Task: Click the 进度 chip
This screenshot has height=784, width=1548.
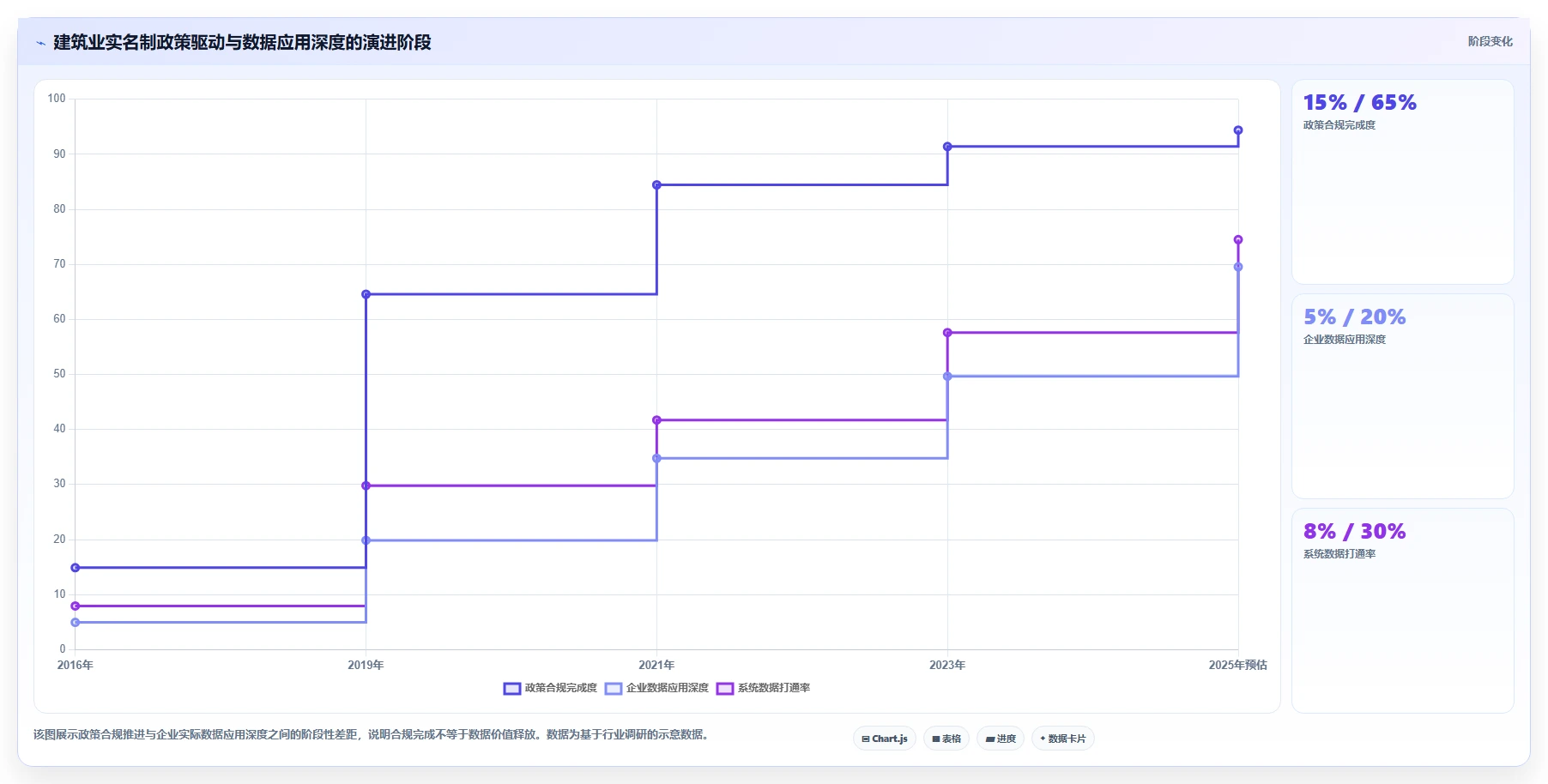Action: pyautogui.click(x=1001, y=739)
